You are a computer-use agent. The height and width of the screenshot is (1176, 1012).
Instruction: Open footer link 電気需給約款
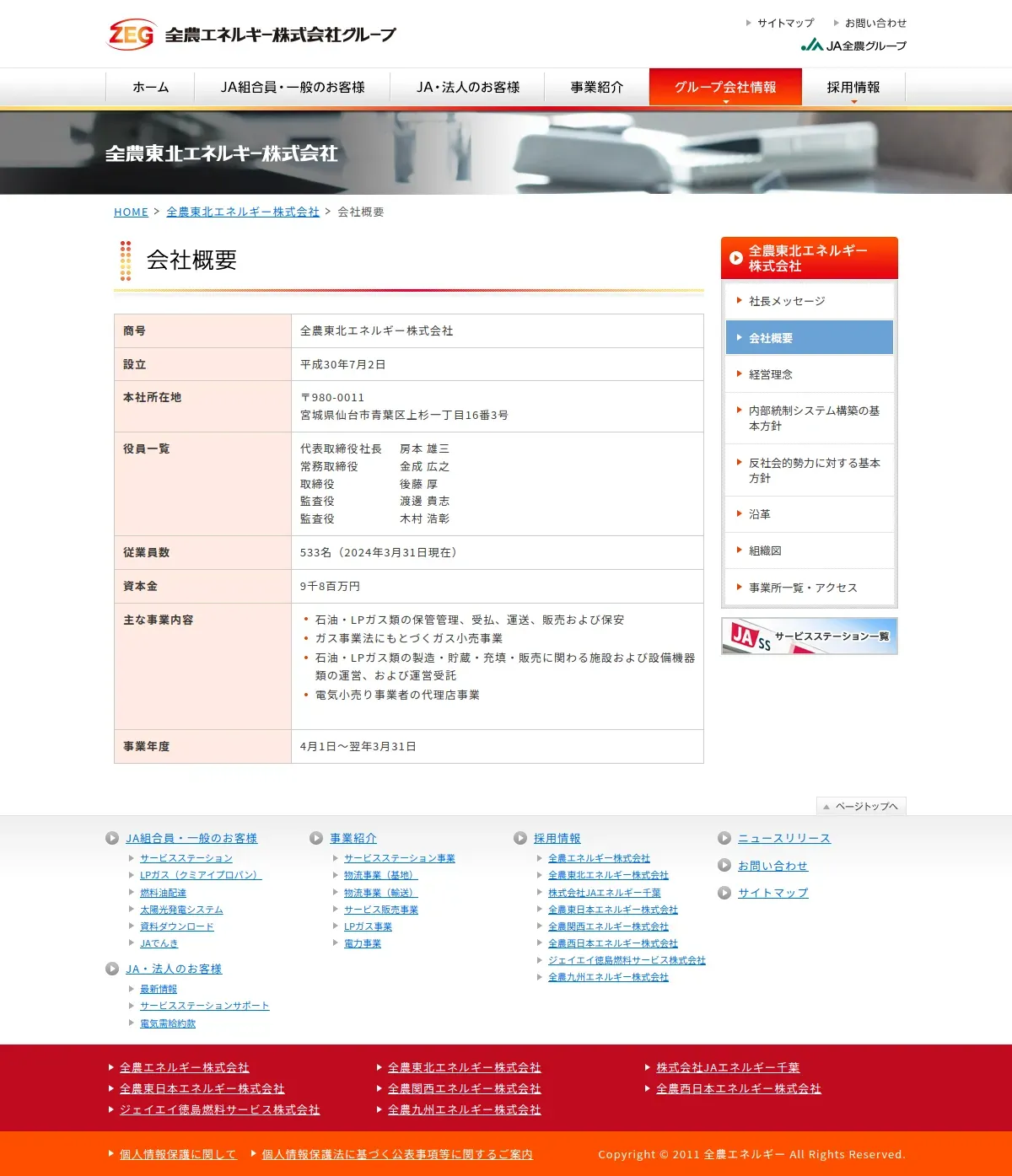(168, 1023)
